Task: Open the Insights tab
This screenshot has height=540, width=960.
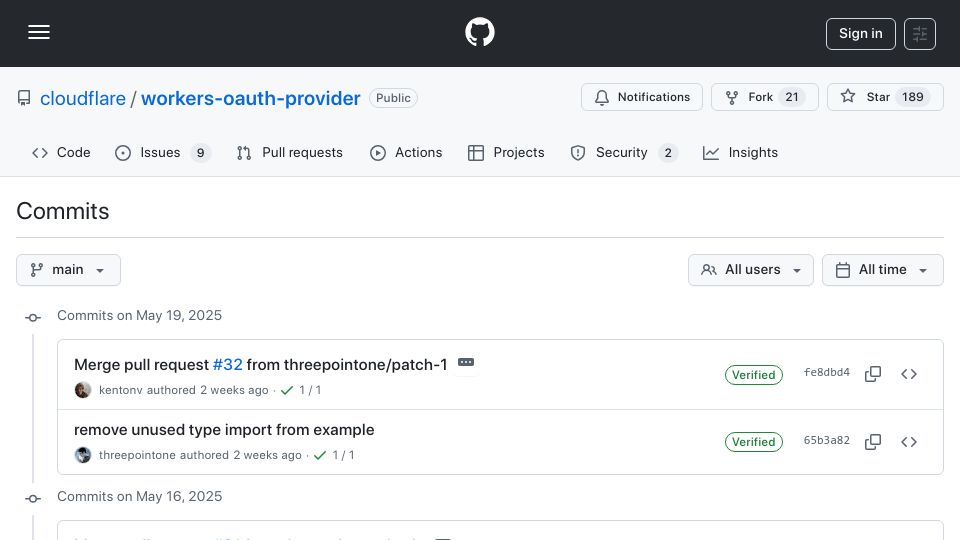Action: (740, 152)
